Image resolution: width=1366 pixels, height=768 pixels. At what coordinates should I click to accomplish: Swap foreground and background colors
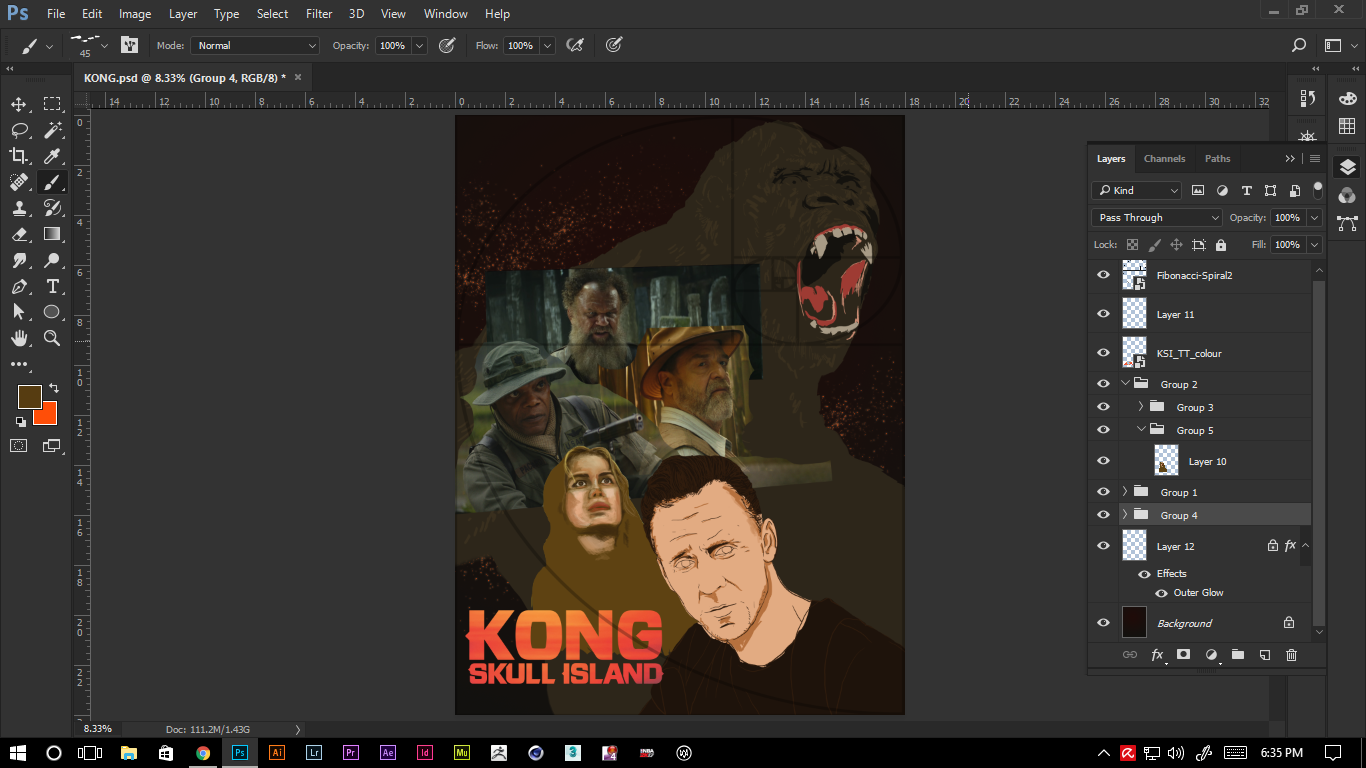point(53,388)
